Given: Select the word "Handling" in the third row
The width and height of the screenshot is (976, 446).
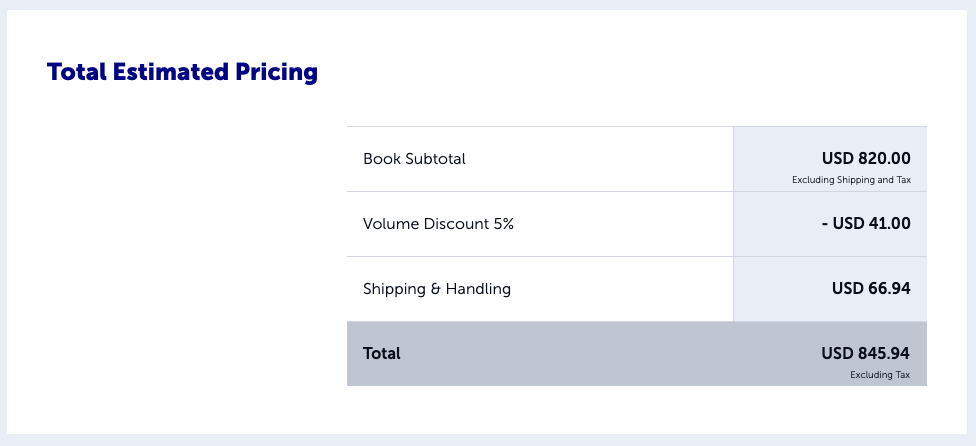Looking at the screenshot, I should point(478,289).
